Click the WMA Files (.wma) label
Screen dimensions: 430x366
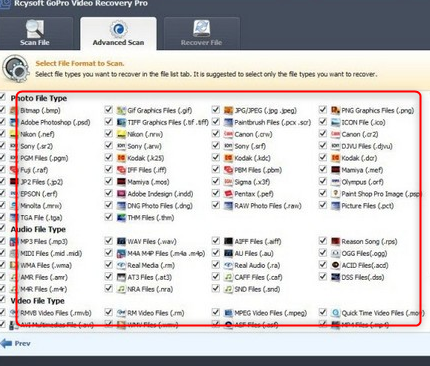pyautogui.click(x=46, y=266)
